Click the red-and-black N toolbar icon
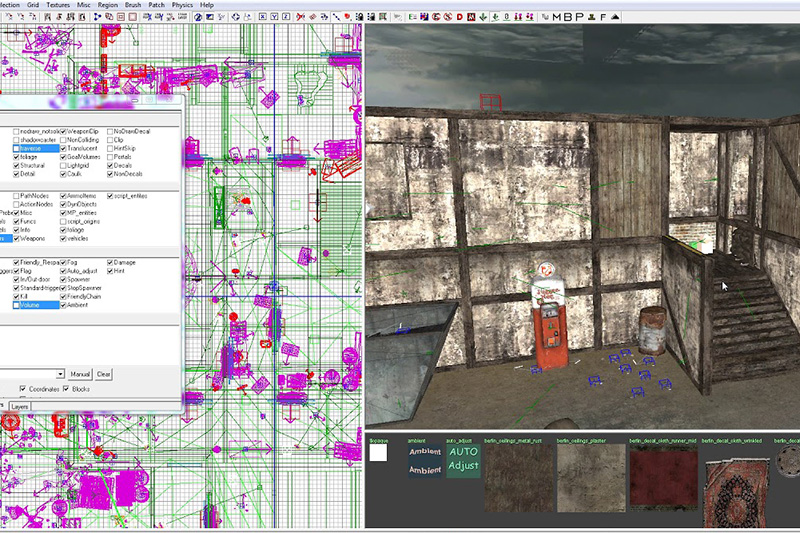 coord(471,17)
